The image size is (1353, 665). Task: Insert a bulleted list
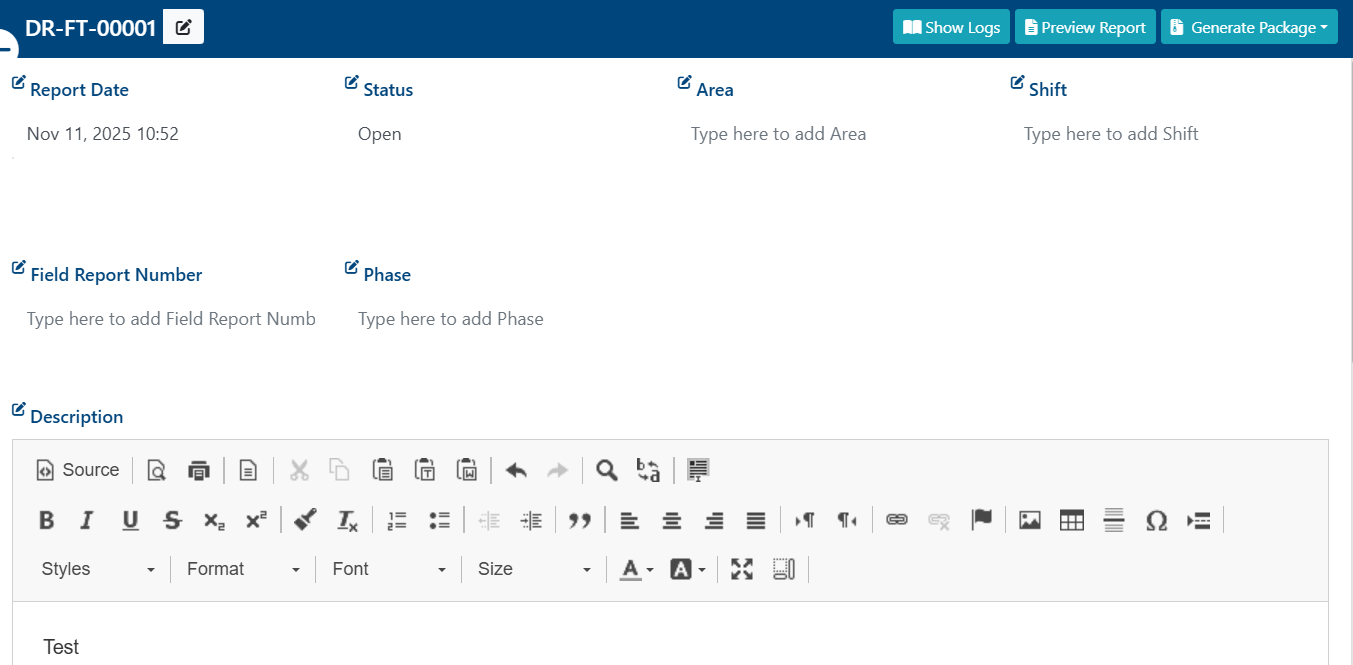(x=439, y=520)
